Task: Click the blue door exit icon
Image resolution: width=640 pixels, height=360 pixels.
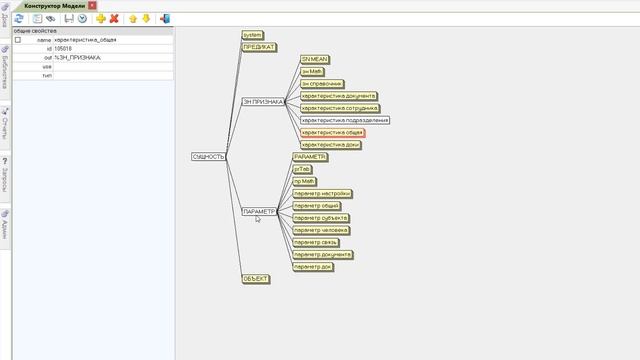Action: (x=165, y=19)
